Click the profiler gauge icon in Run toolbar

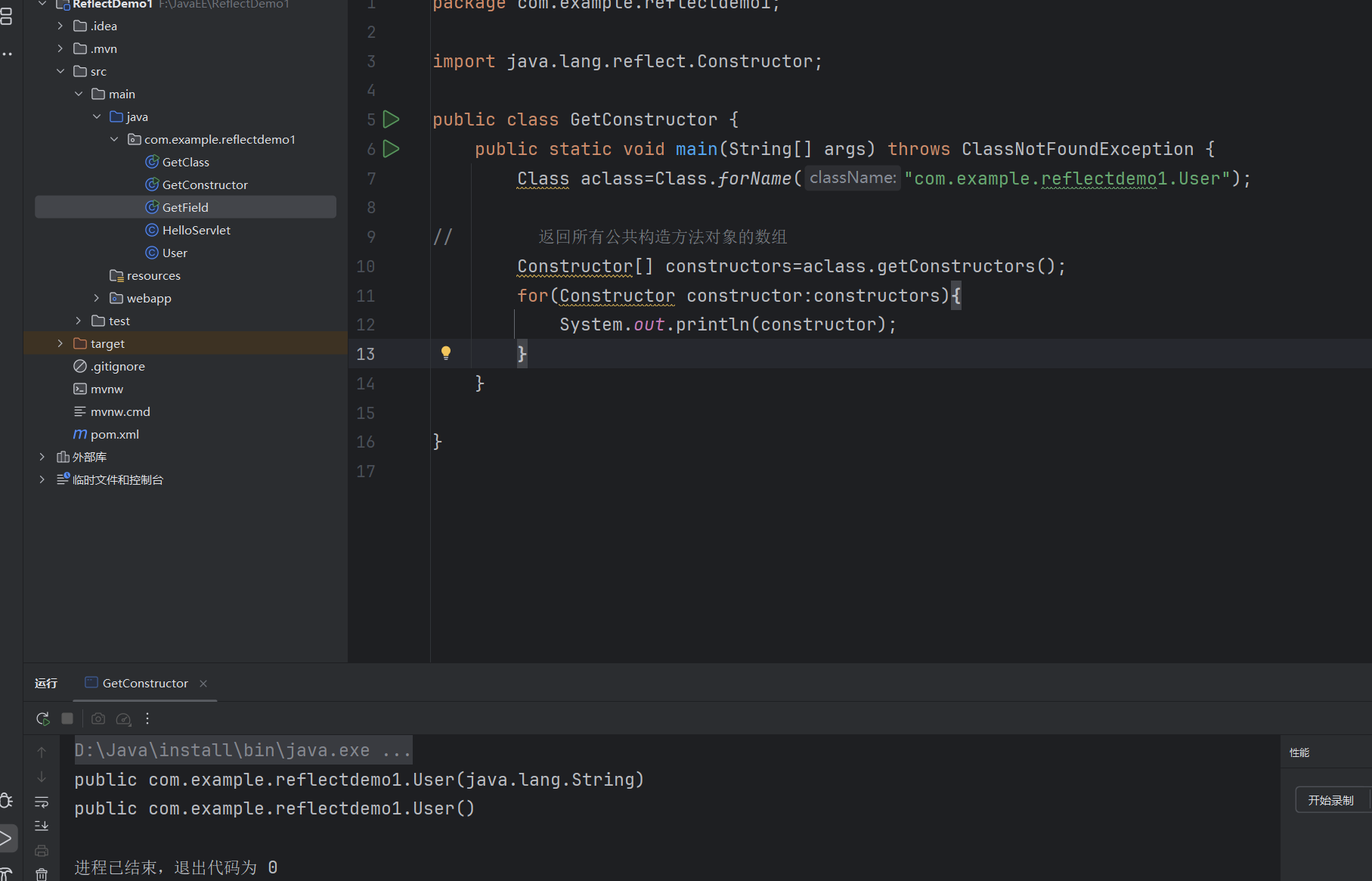pos(124,718)
